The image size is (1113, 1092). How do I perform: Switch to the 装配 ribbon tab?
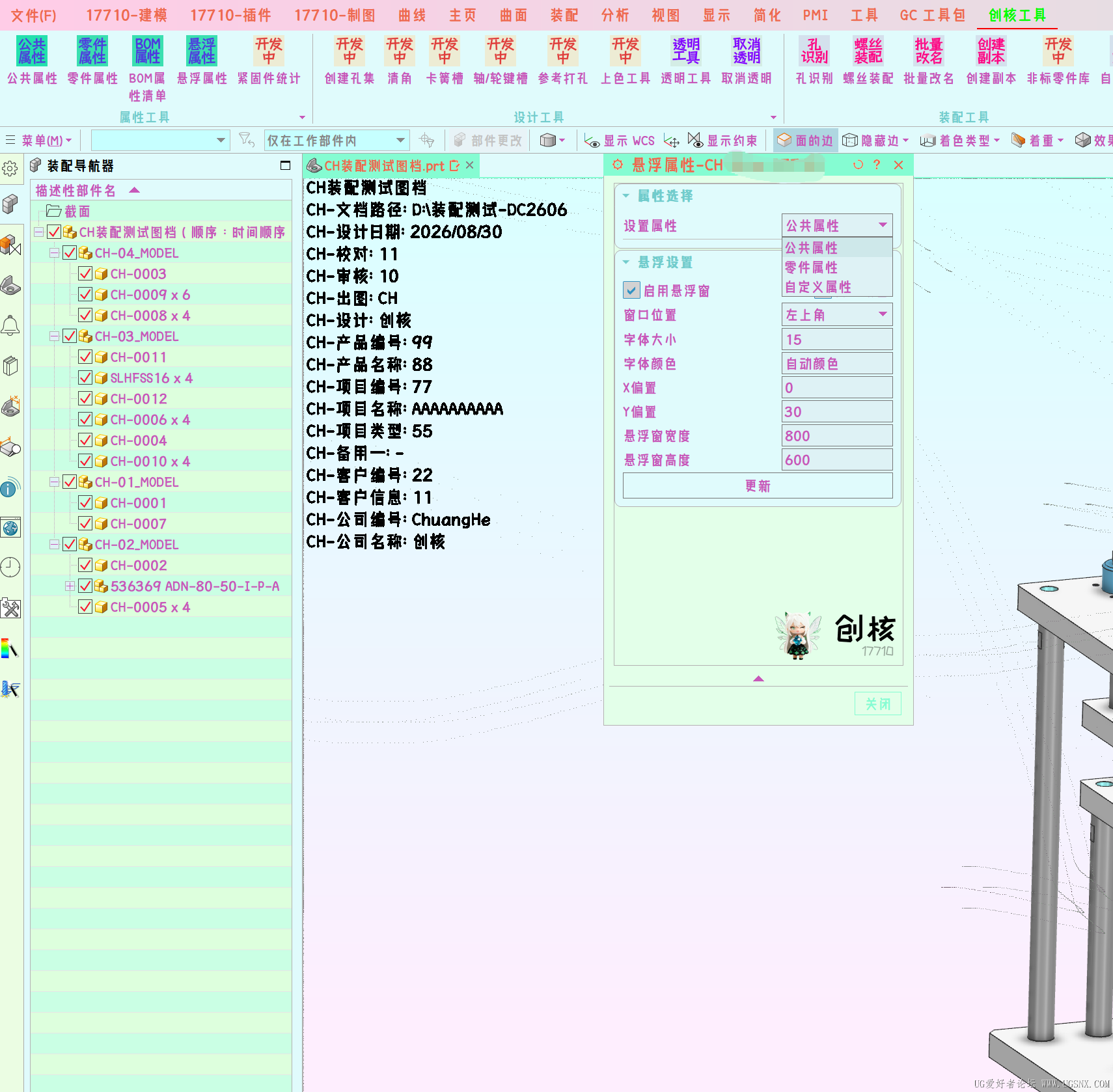(564, 15)
